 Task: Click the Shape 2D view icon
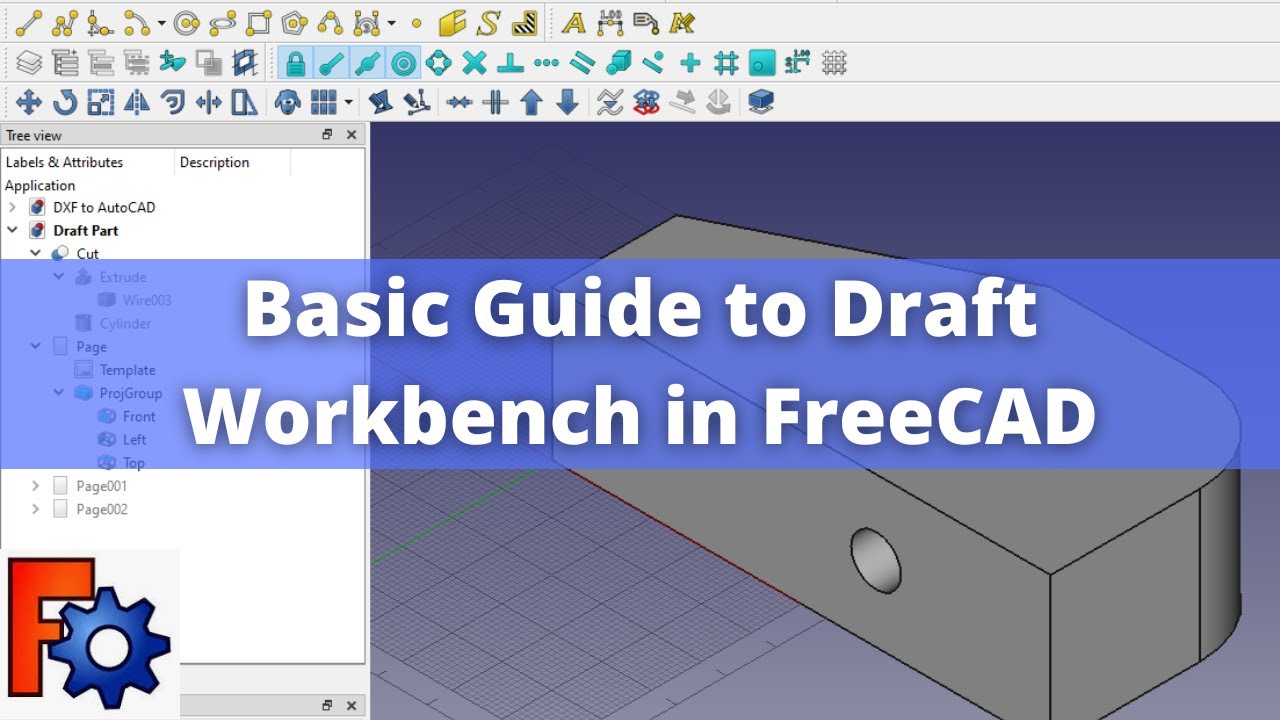[x=761, y=102]
